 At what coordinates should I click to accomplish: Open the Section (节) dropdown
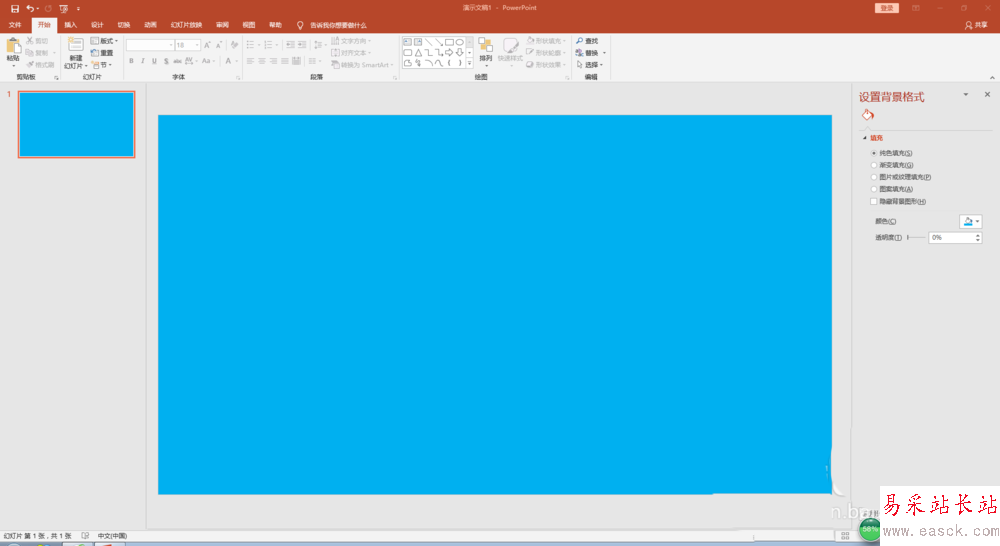coord(102,65)
